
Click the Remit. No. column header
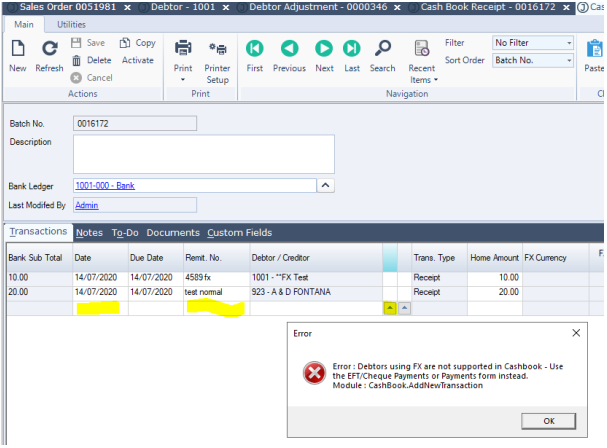tap(217, 257)
